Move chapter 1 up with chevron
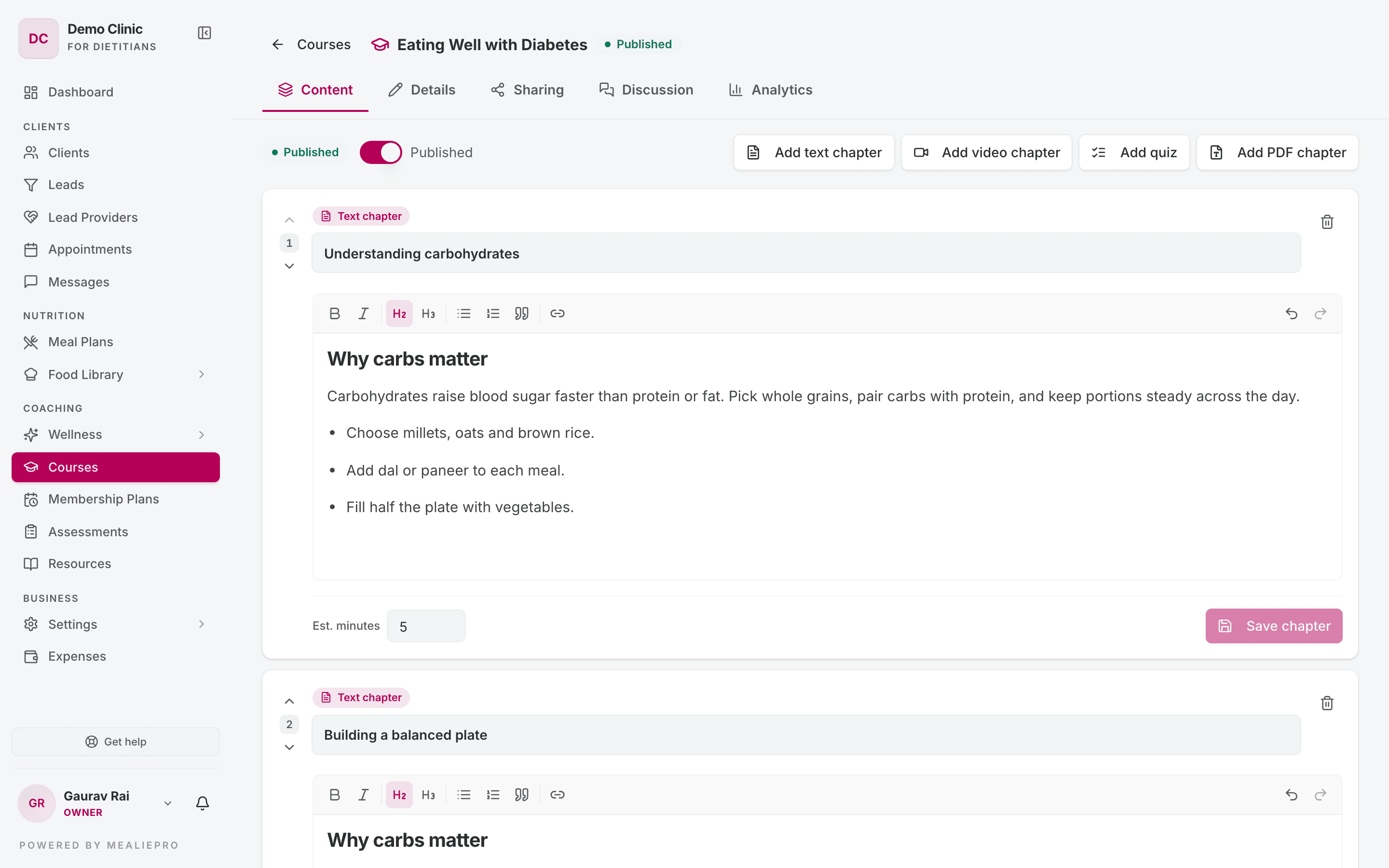The height and width of the screenshot is (868, 1389). [x=289, y=220]
